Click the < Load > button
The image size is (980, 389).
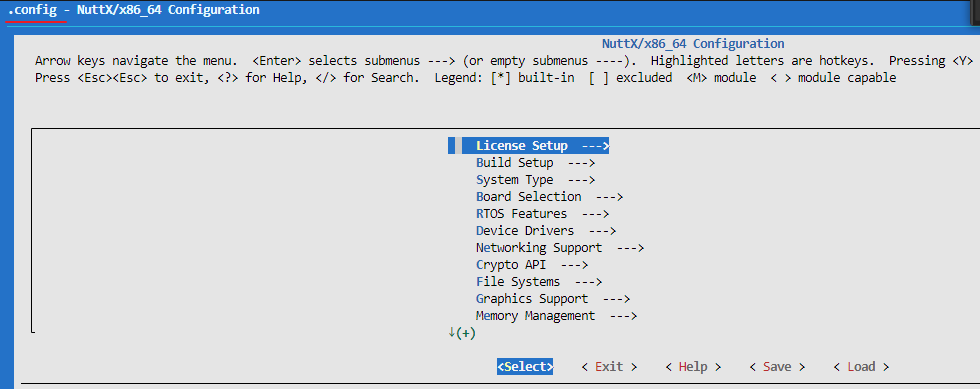point(861,366)
